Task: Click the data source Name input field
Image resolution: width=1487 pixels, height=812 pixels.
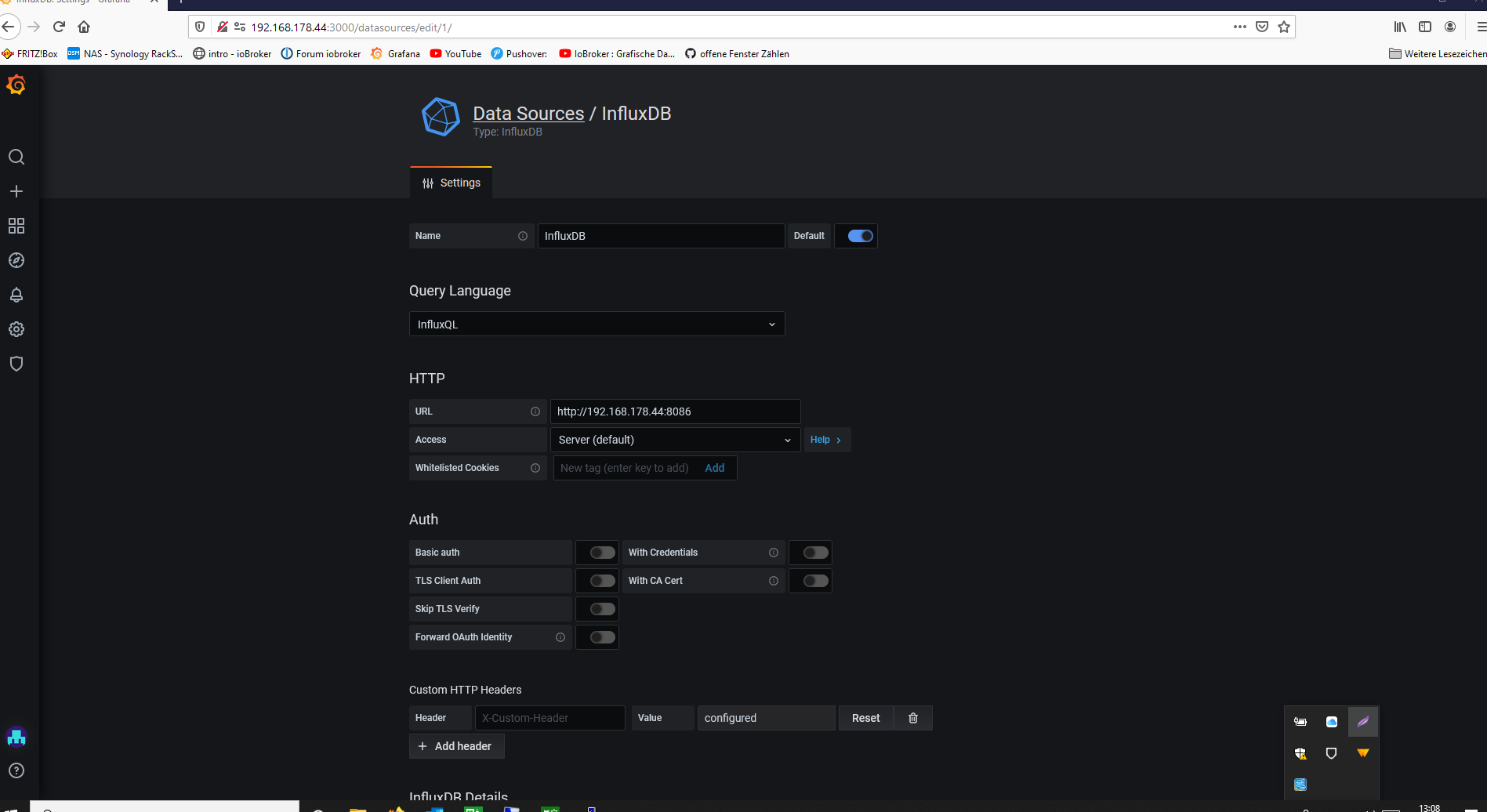Action: coord(661,236)
